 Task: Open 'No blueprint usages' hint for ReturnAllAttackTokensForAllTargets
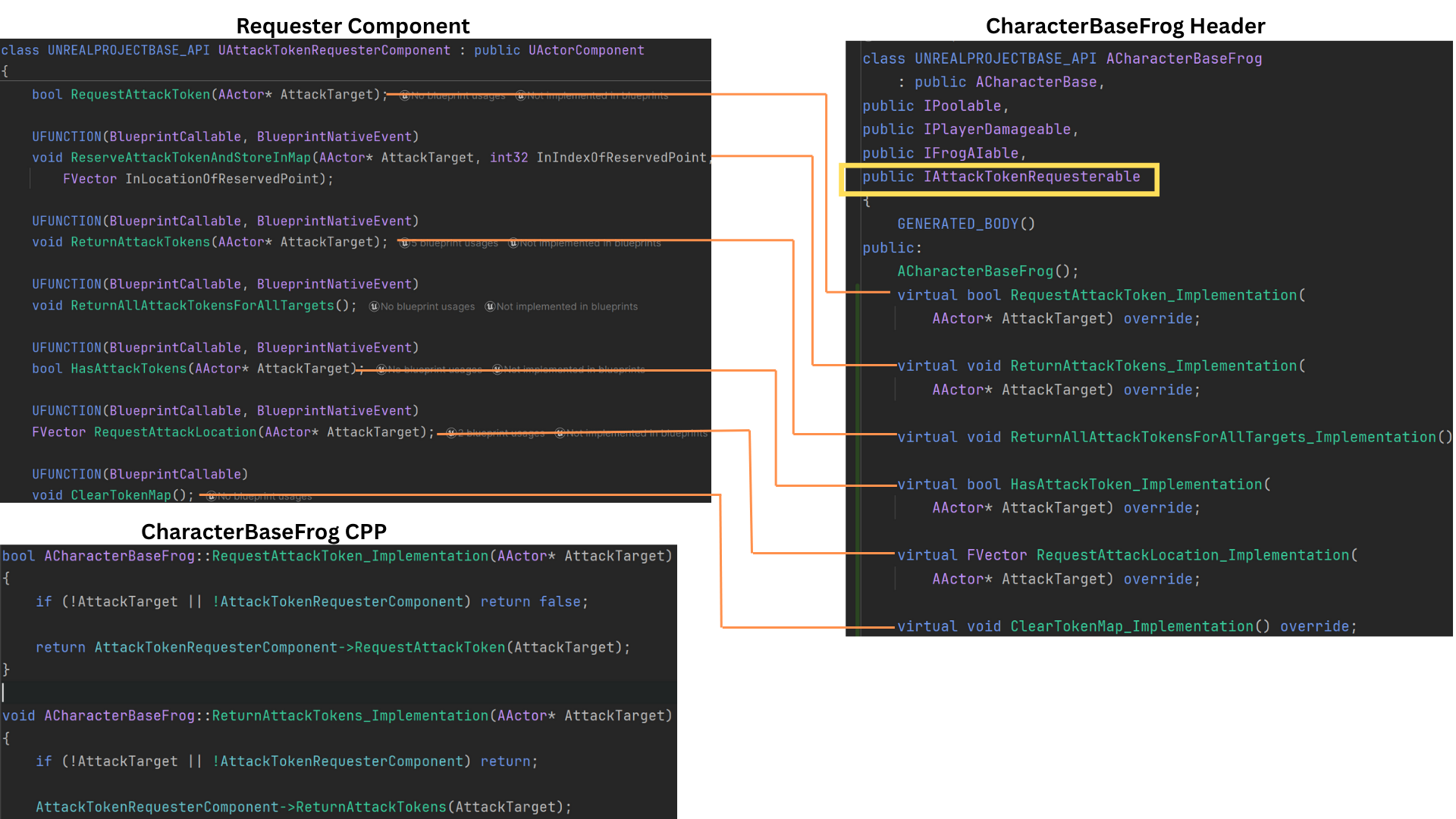[427, 306]
